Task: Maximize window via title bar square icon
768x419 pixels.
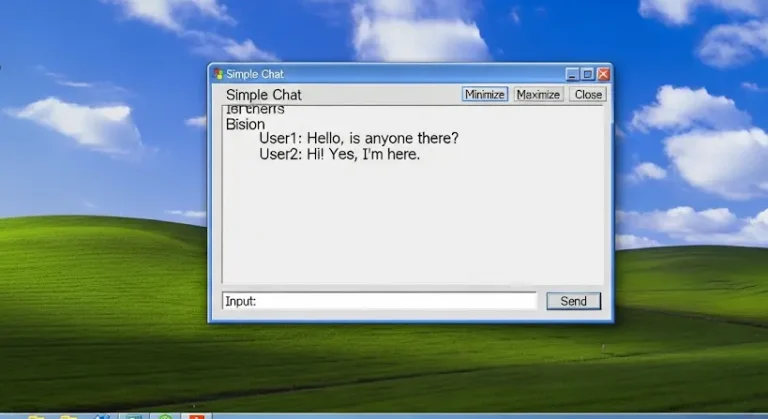Action: pyautogui.click(x=588, y=74)
